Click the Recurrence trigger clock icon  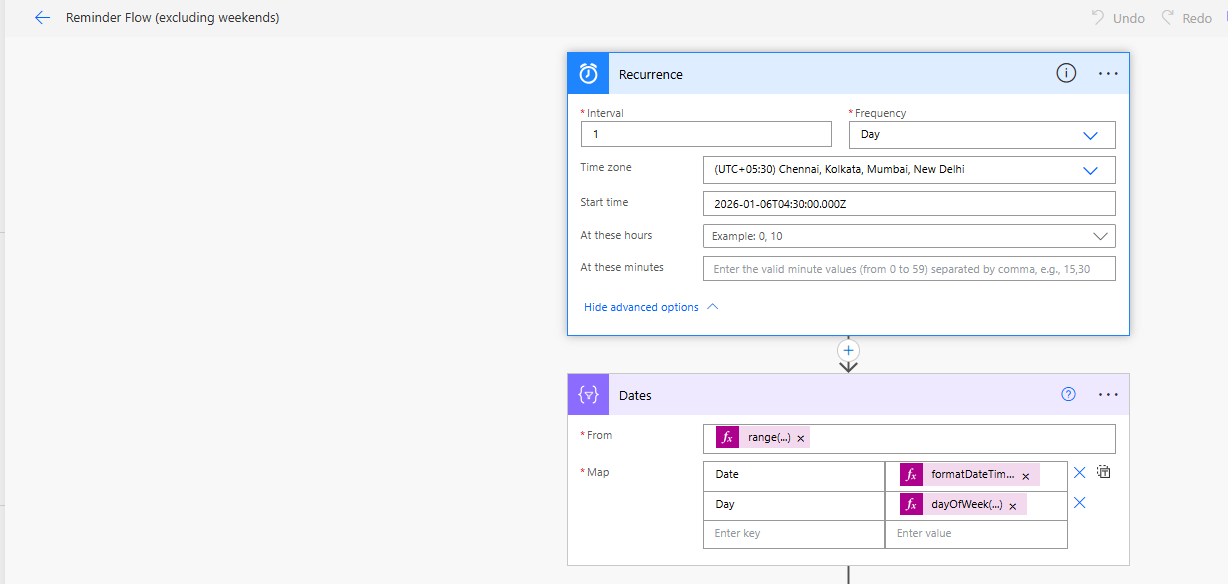(588, 73)
